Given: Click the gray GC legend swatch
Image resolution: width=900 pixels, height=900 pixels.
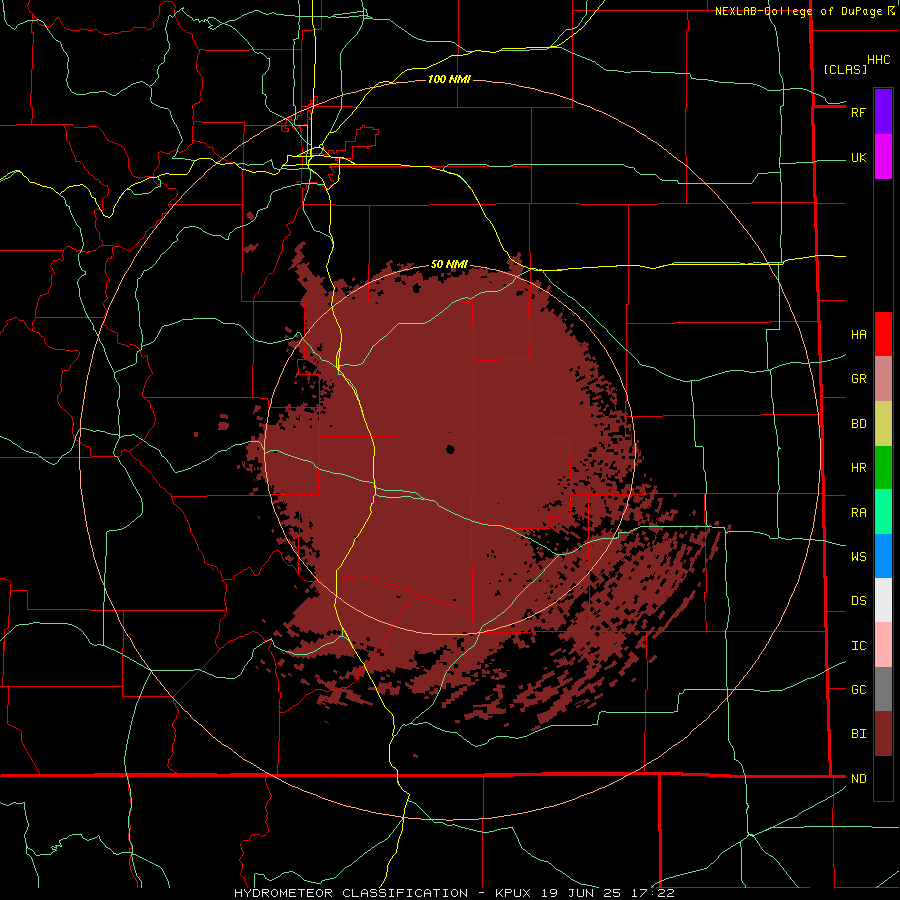Looking at the screenshot, I should click(x=883, y=689).
